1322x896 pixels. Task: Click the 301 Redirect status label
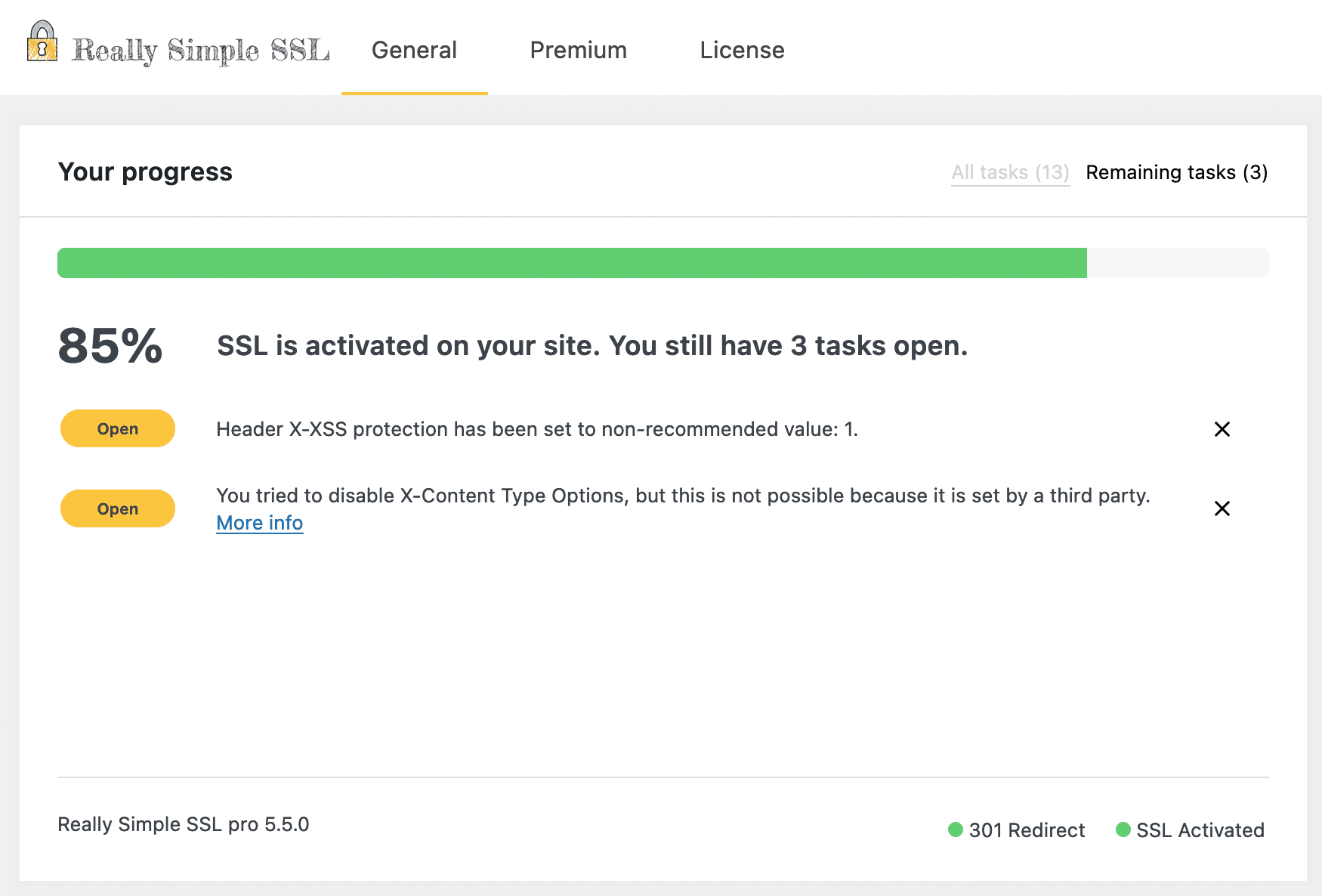click(1027, 830)
